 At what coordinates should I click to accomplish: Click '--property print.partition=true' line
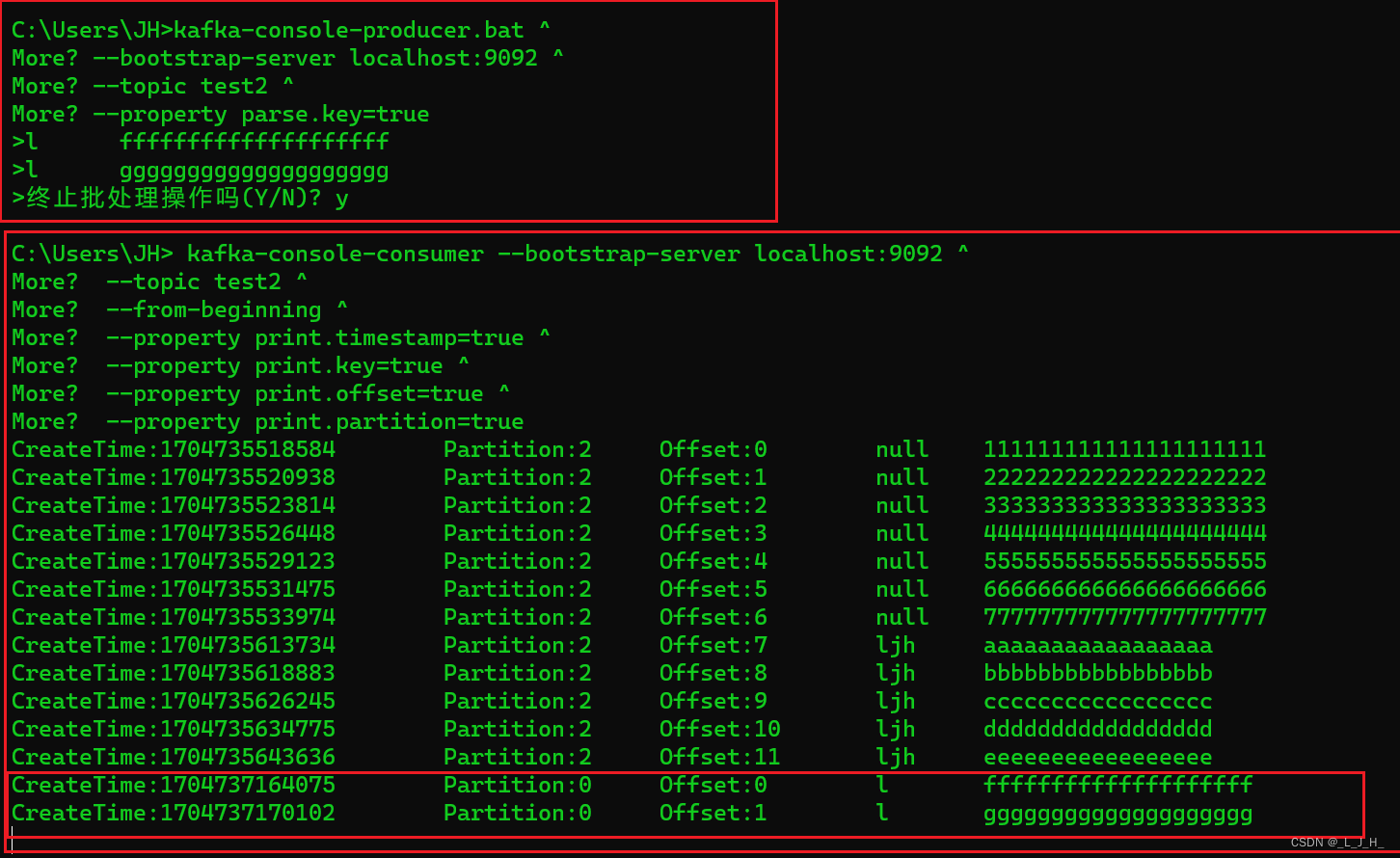pyautogui.click(x=315, y=421)
